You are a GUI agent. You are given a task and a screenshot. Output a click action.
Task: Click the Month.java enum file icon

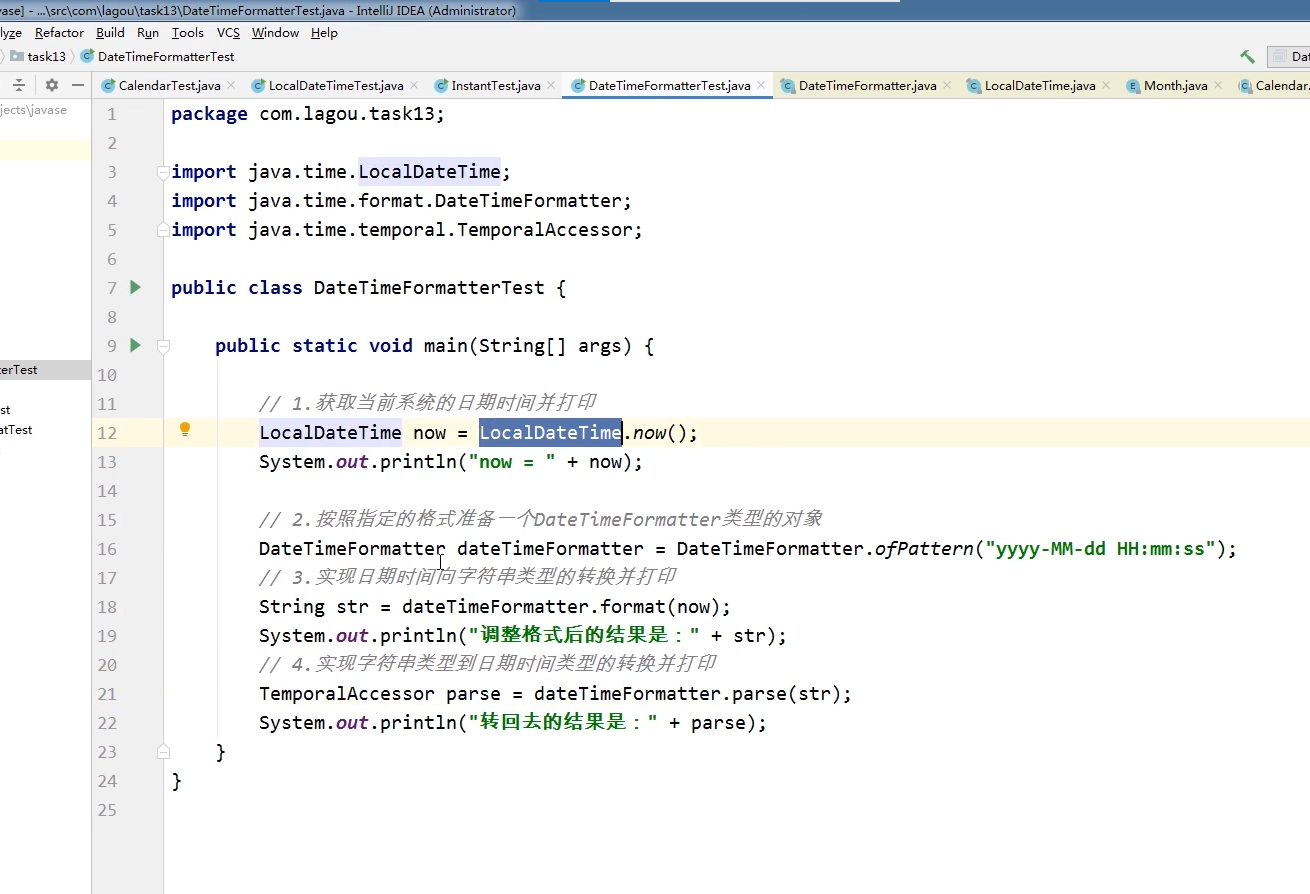point(1133,86)
